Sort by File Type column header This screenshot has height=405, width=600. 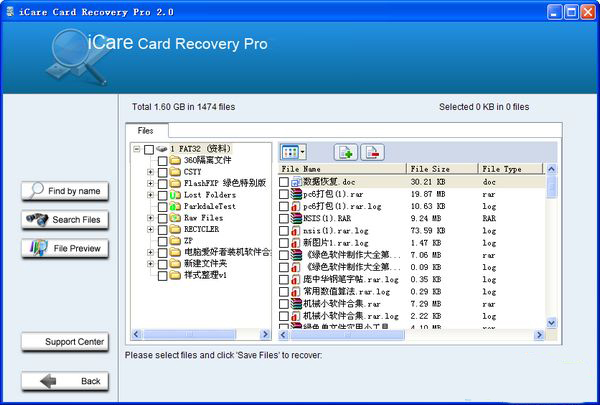click(x=511, y=169)
